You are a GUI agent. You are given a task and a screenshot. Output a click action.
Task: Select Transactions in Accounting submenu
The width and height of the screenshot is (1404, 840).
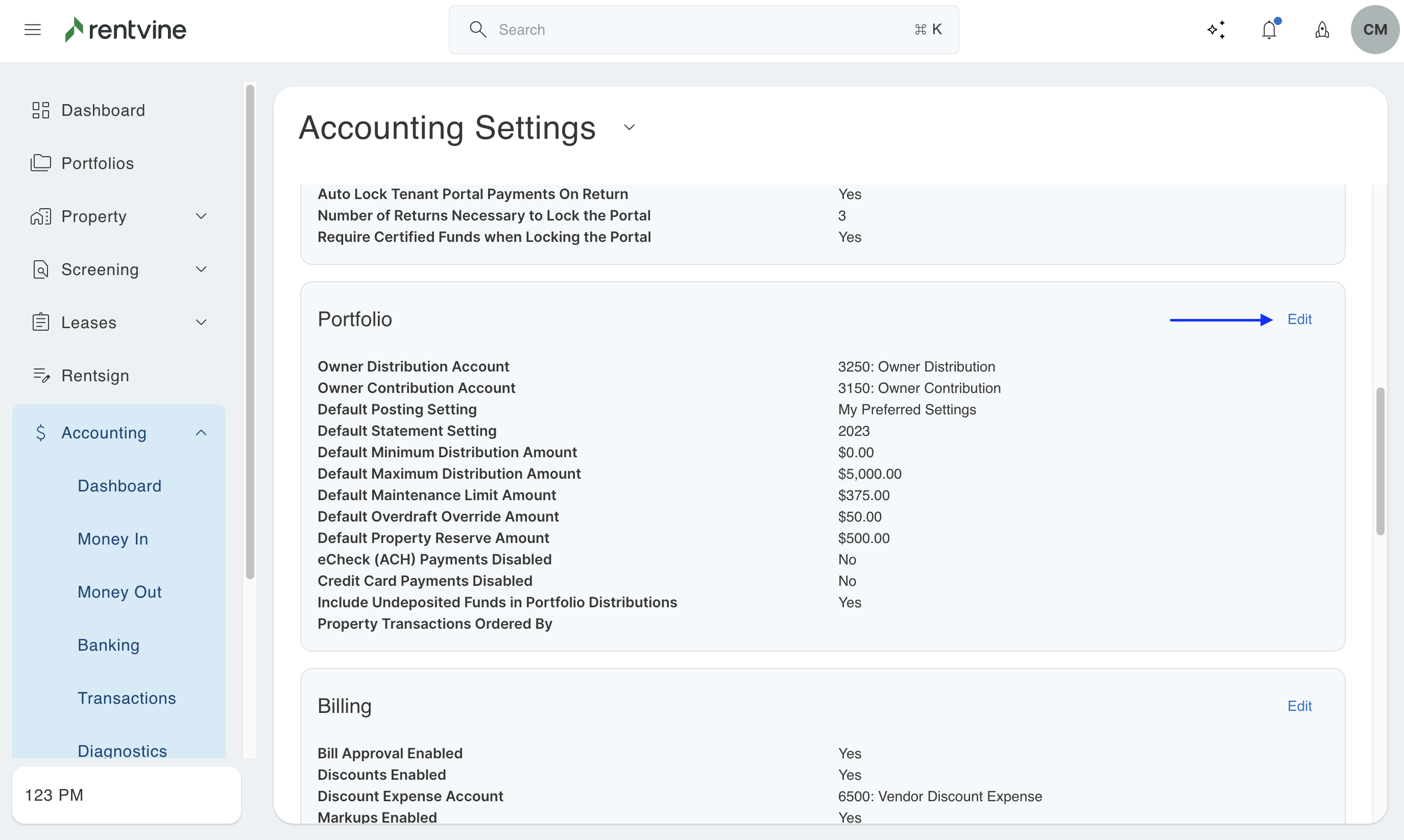point(126,698)
